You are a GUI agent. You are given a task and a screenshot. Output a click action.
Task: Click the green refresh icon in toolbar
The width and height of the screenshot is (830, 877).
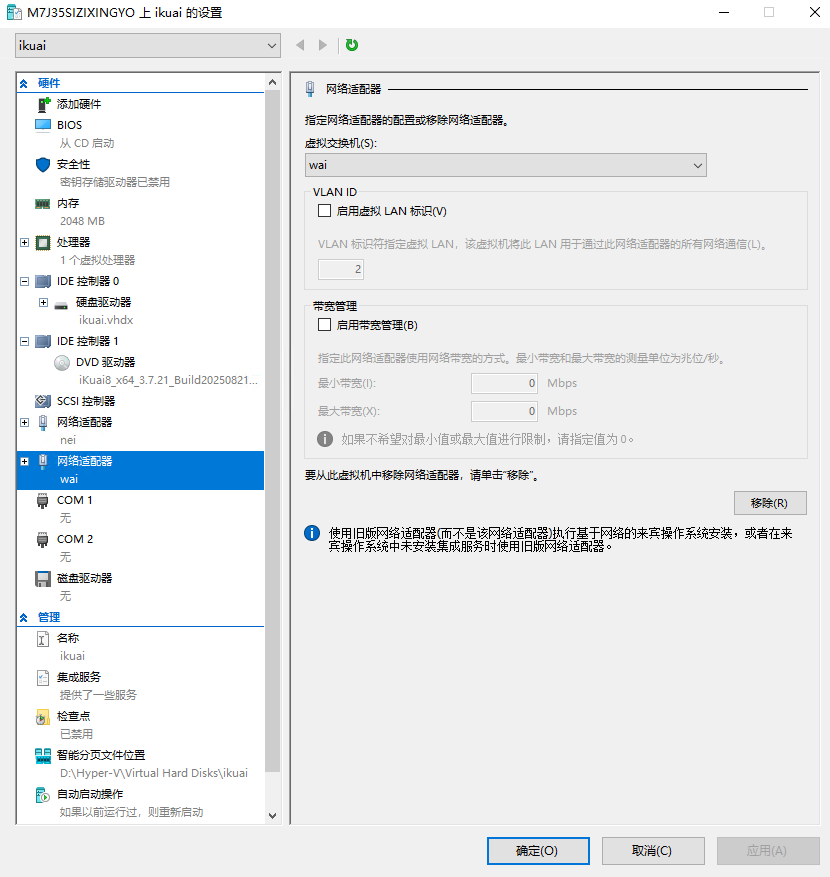click(x=352, y=45)
